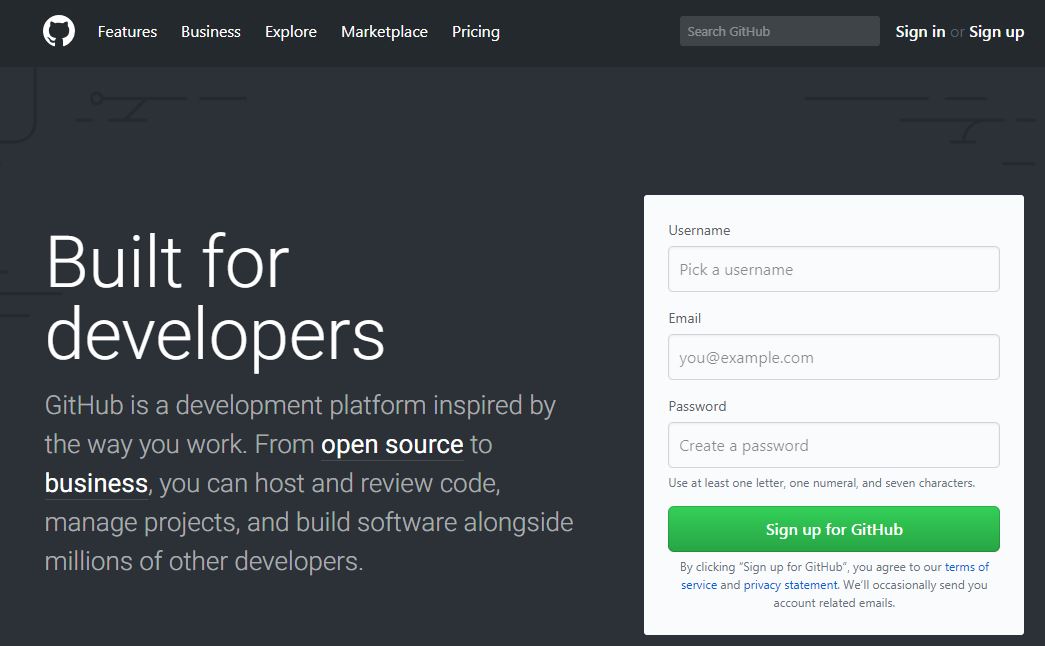Image resolution: width=1045 pixels, height=646 pixels.
Task: Open the Features page
Action: click(126, 32)
